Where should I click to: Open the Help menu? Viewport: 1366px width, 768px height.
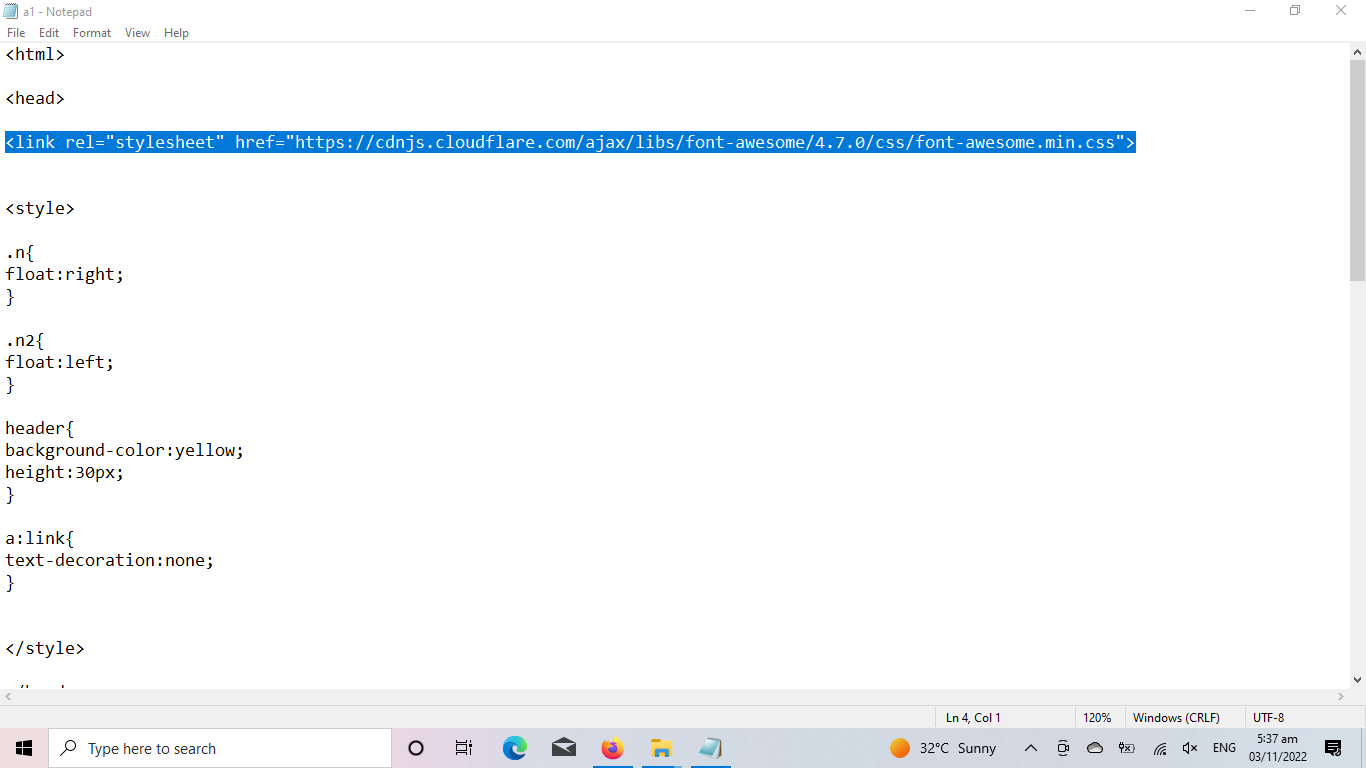coord(176,33)
